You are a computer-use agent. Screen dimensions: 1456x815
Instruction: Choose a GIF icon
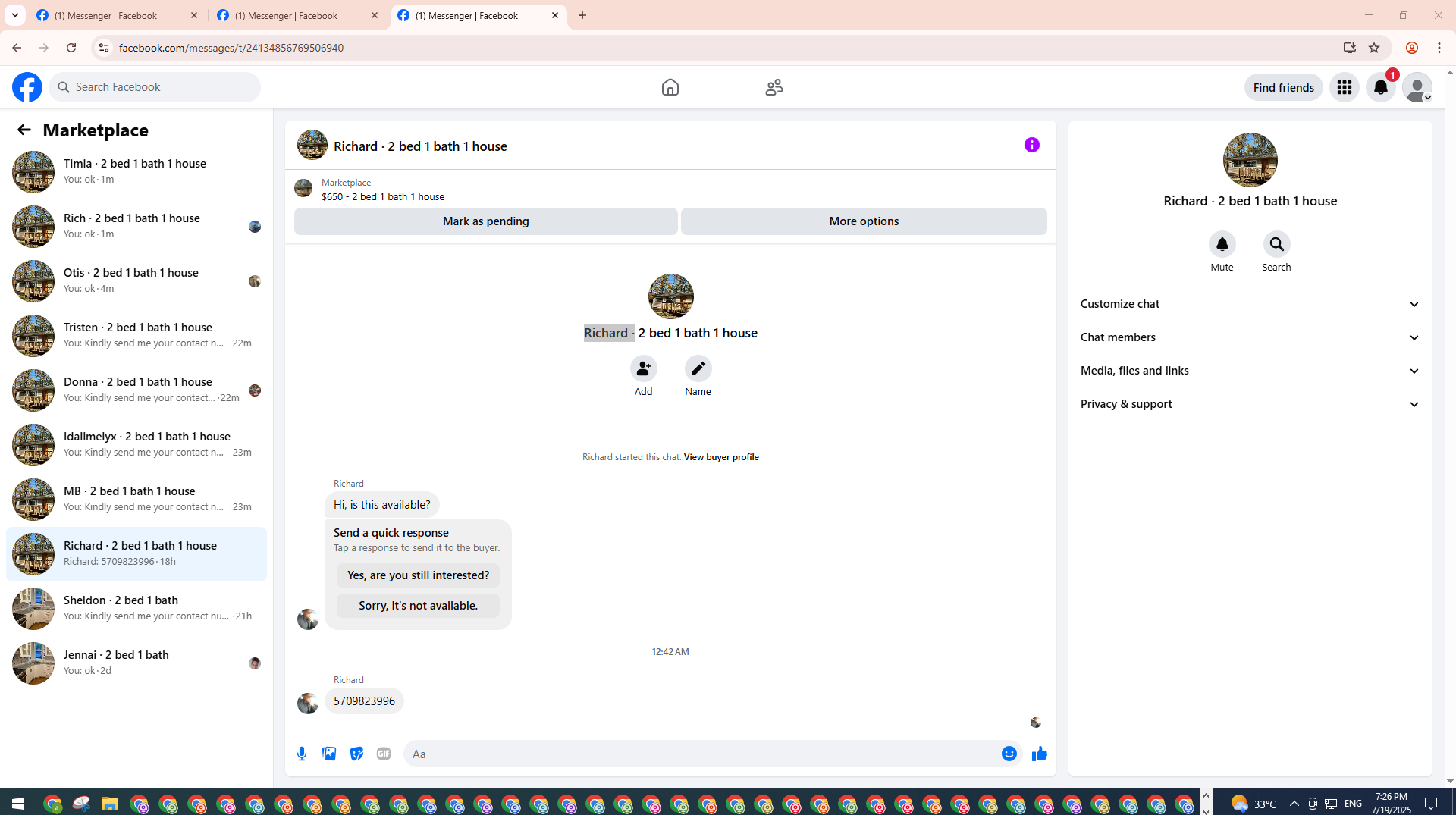384,754
